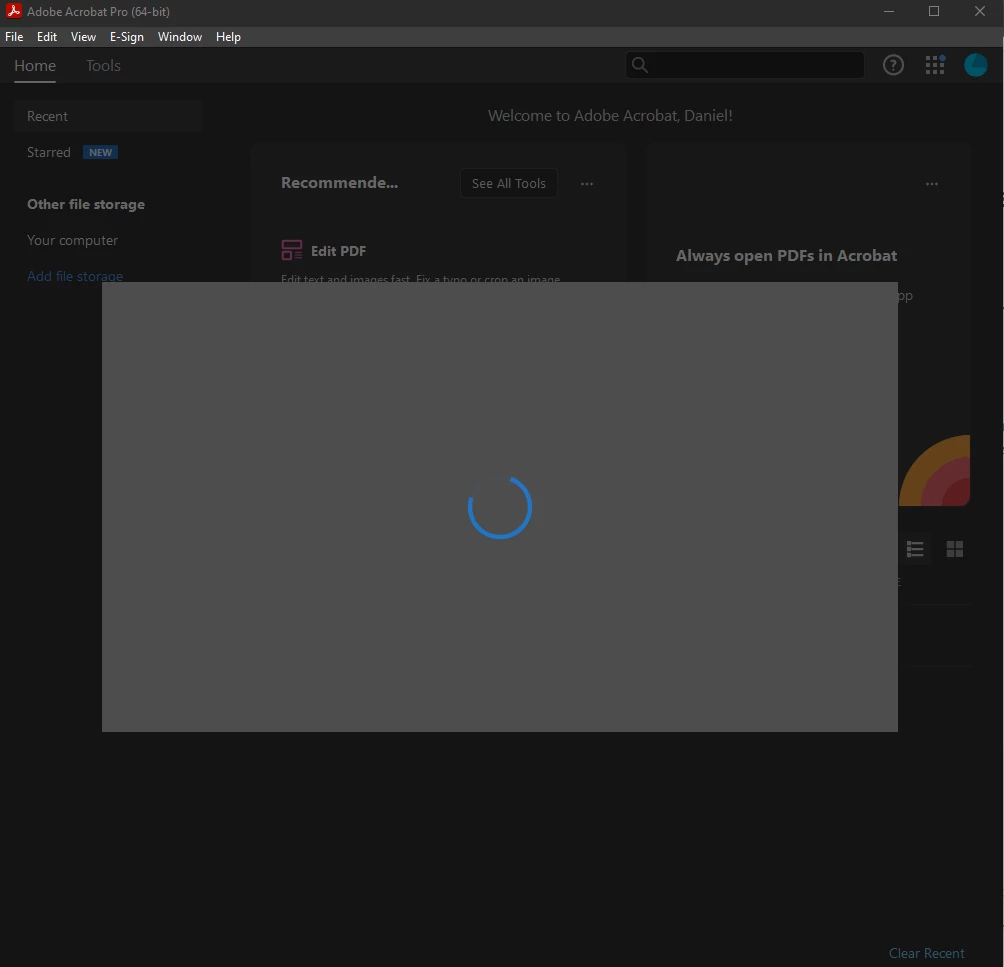Viewport: 1004px width, 967px height.
Task: Switch to grid thumbnail view
Action: [x=955, y=549]
